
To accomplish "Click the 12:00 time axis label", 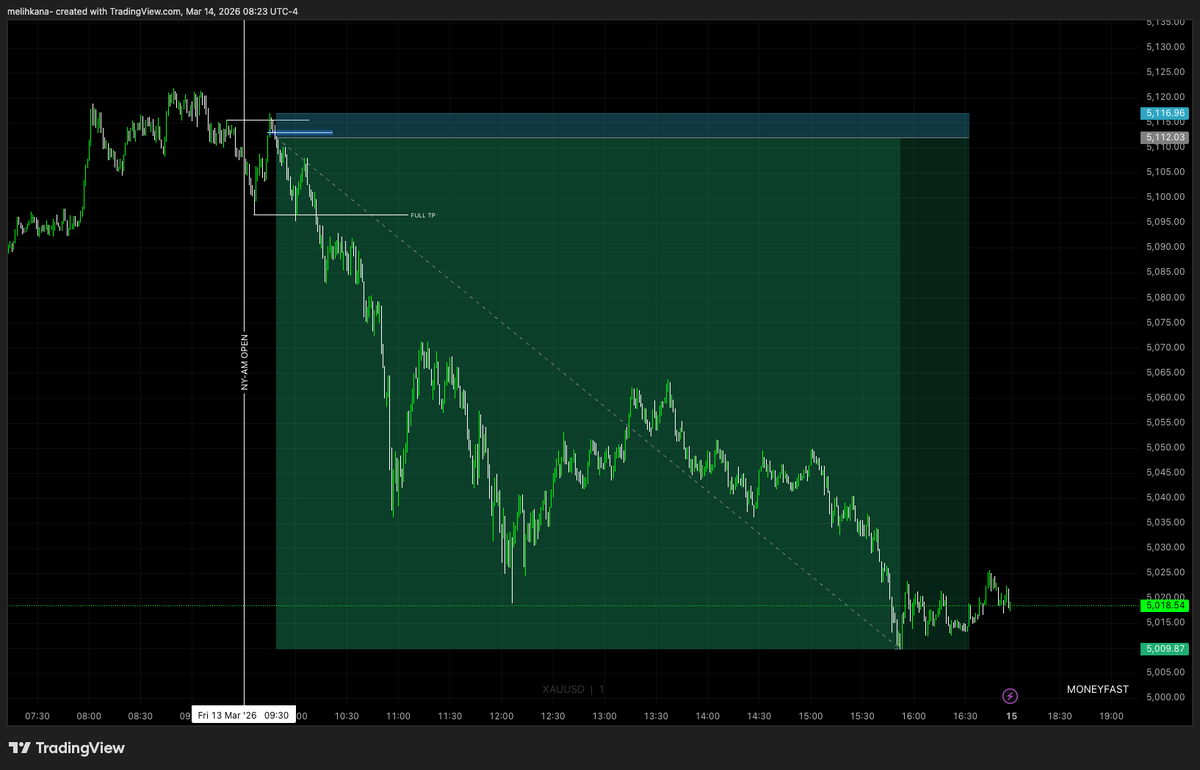I will click(x=501, y=716).
